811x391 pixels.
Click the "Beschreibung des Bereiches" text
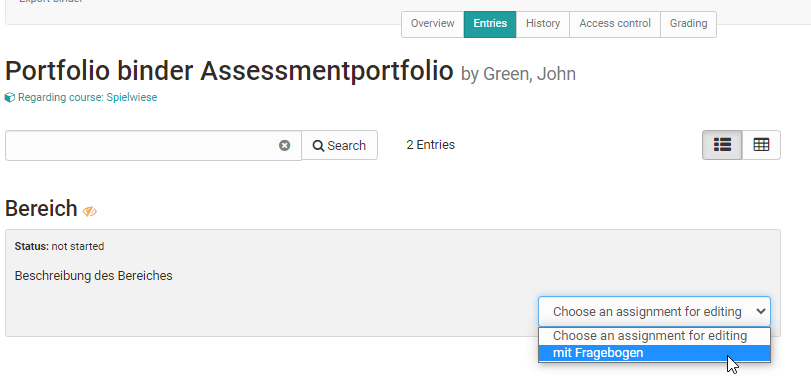point(94,276)
